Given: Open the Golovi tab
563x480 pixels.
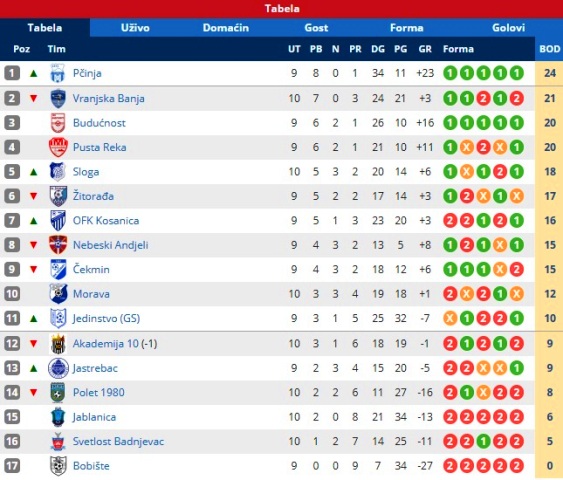Looking at the screenshot, I should (508, 28).
